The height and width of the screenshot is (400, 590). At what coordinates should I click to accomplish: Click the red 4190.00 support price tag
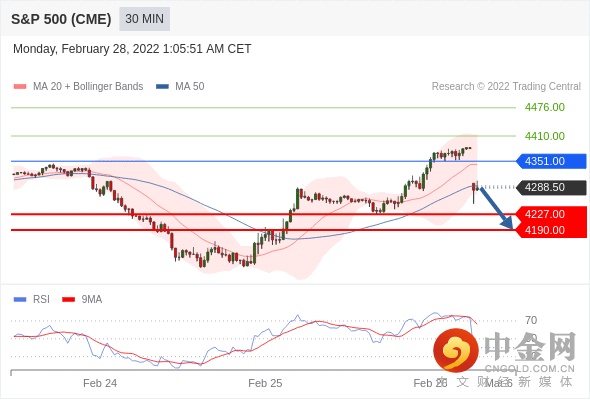tap(551, 230)
